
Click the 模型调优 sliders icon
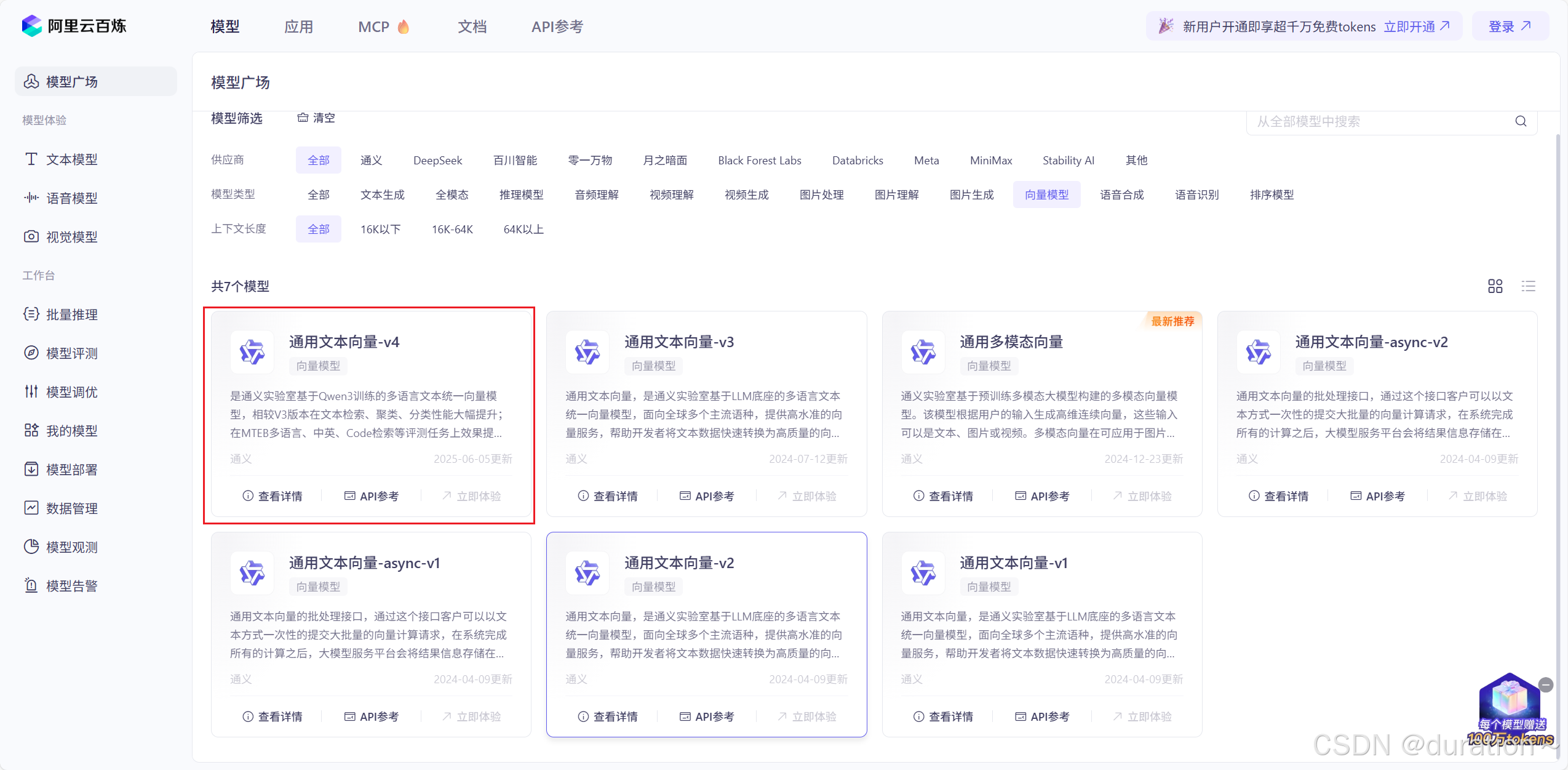click(31, 391)
